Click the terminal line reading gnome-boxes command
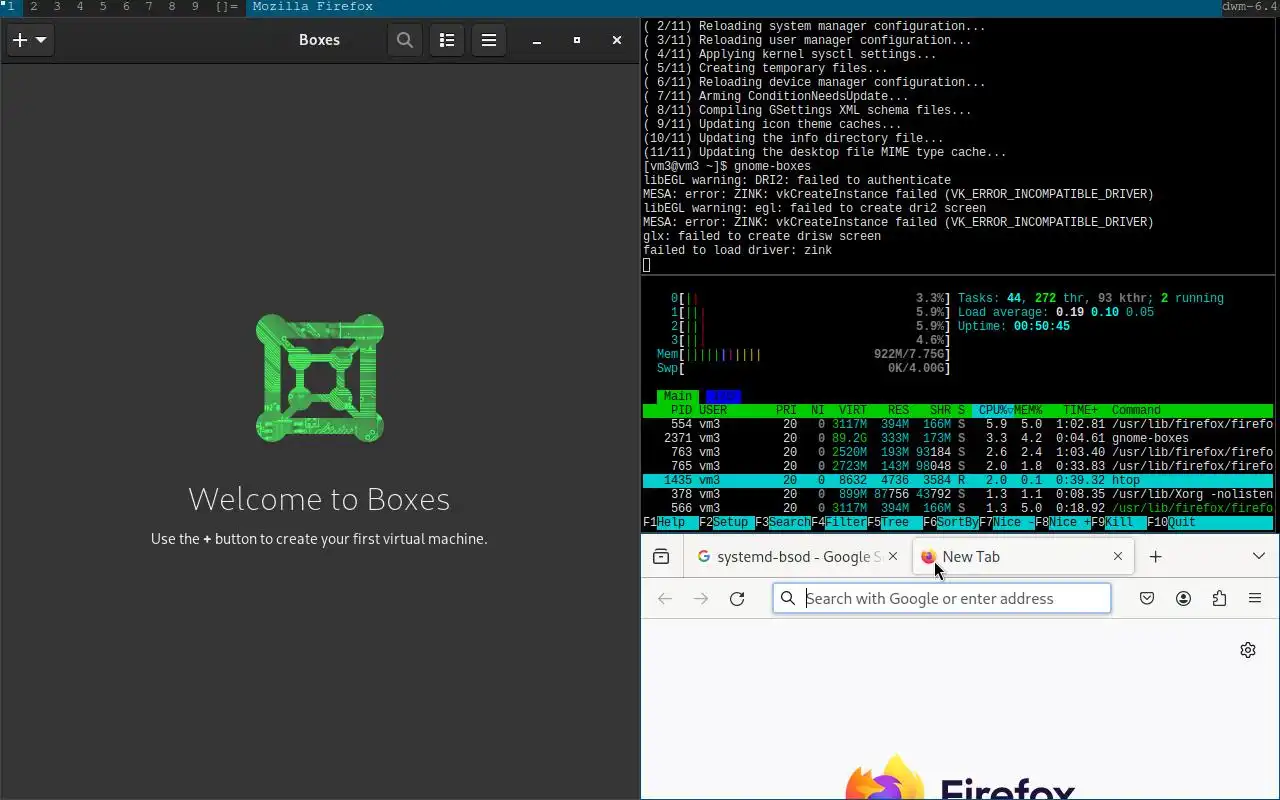The height and width of the screenshot is (800, 1280). click(727, 166)
